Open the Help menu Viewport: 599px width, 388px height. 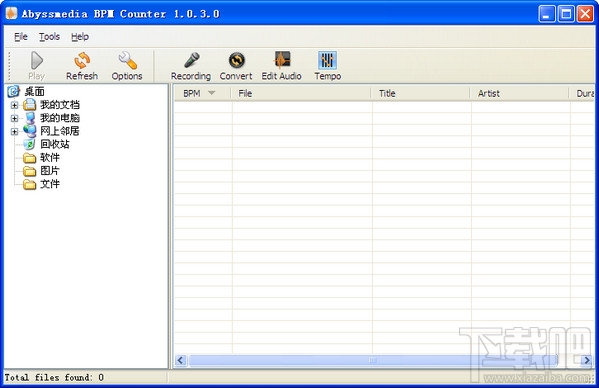(x=80, y=37)
